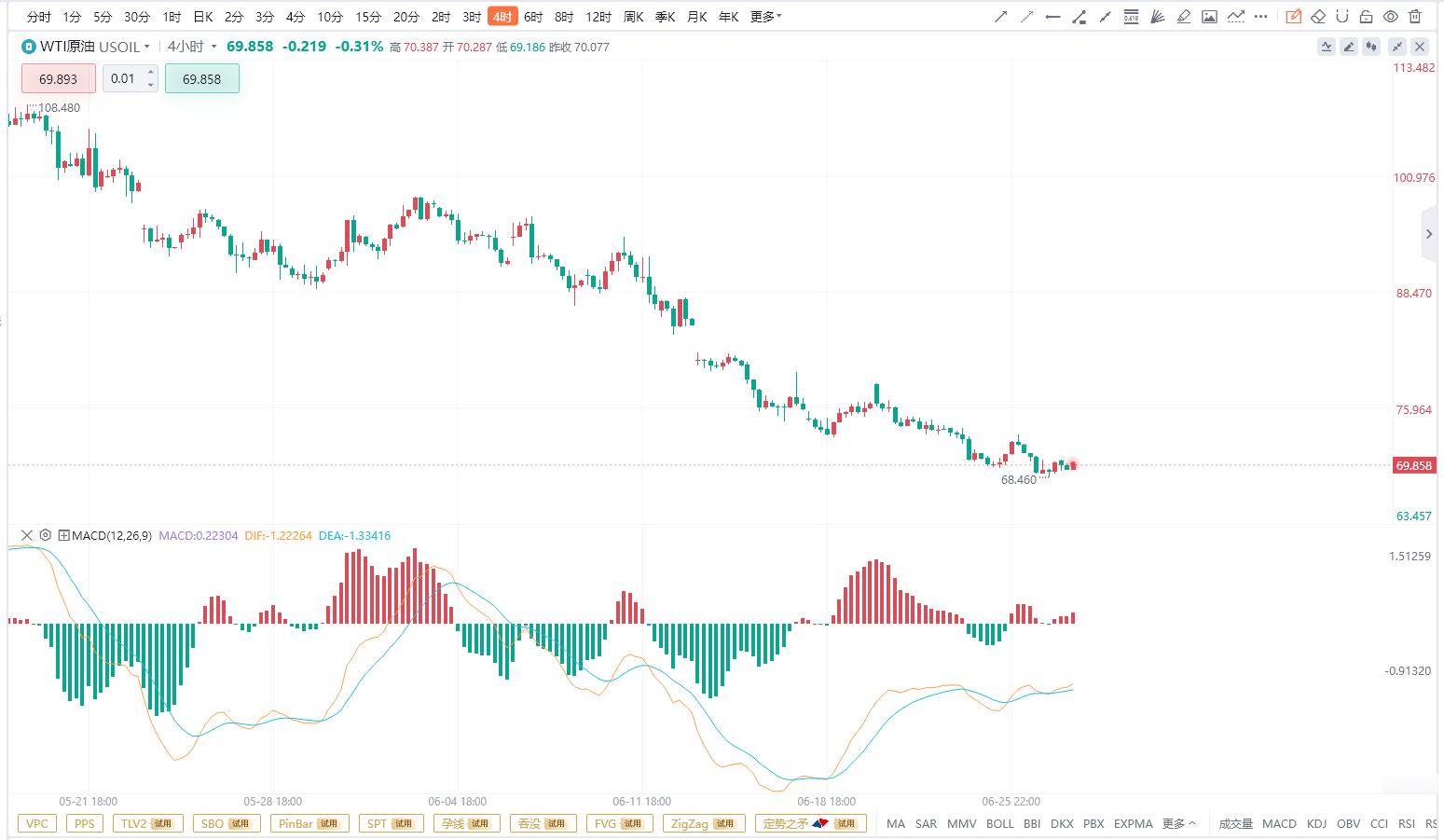
Task: Switch to the 分时 timeframe
Action: click(39, 17)
